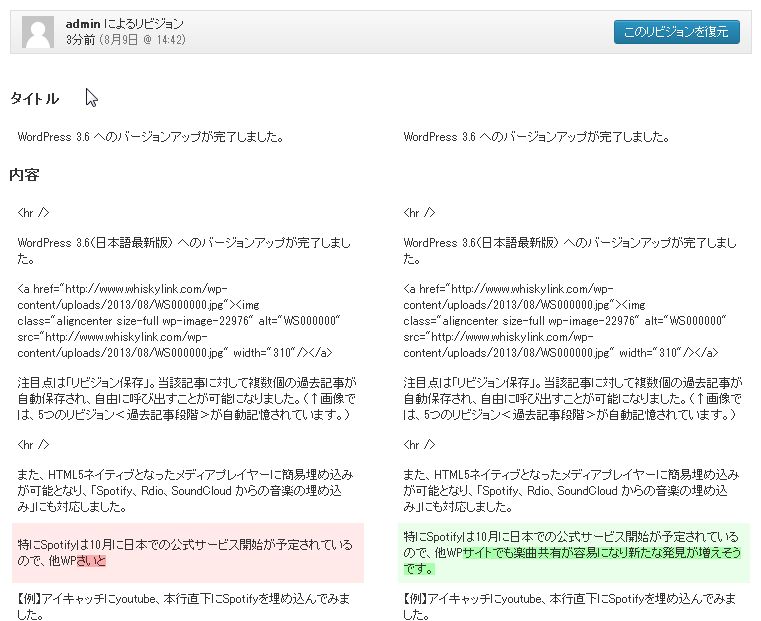
Task: Click left paragraph starting また、HTML5ネイティブ
Action: [x=185, y=490]
